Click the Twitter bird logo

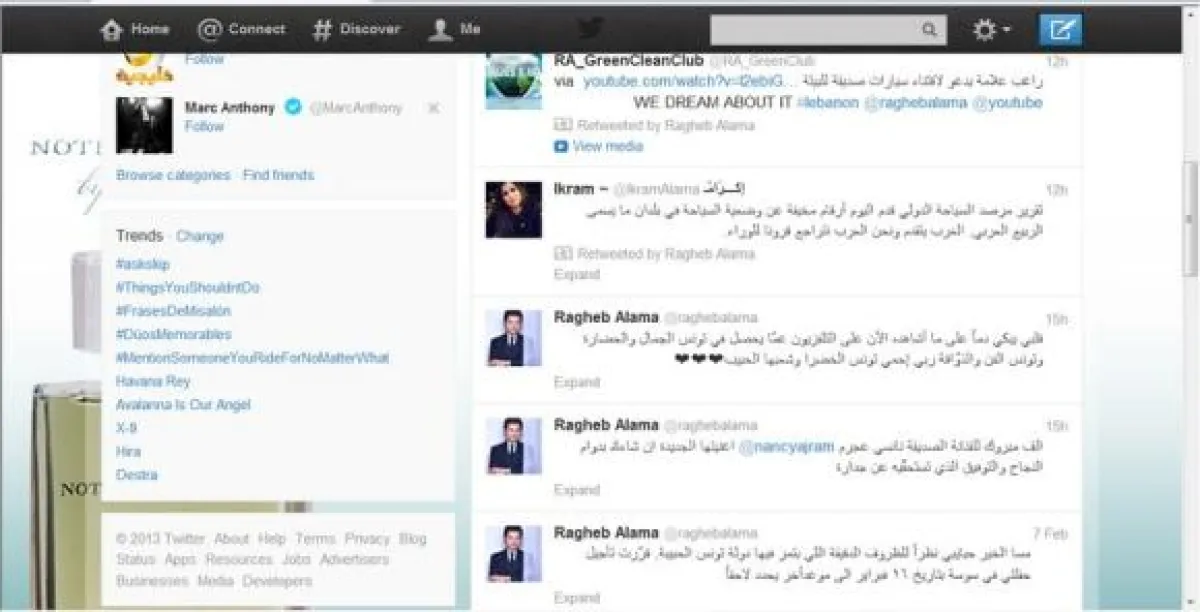[x=589, y=28]
